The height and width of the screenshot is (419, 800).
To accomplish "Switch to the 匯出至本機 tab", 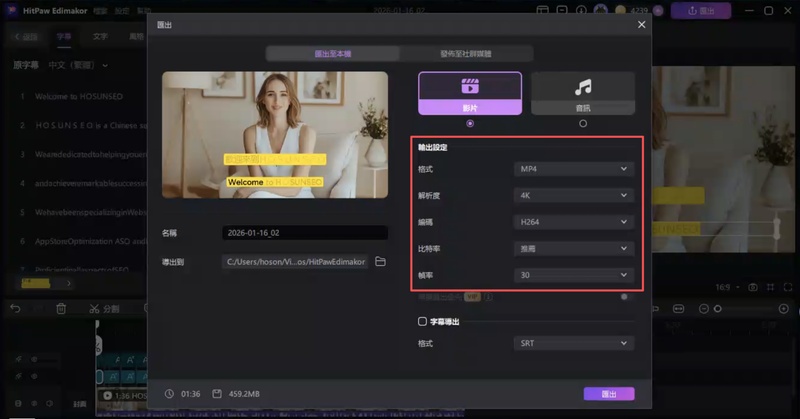I will click(333, 54).
